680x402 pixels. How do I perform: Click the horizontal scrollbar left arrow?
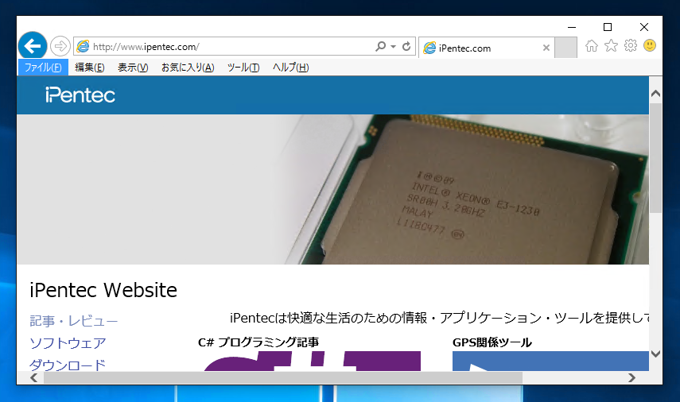[x=34, y=378]
